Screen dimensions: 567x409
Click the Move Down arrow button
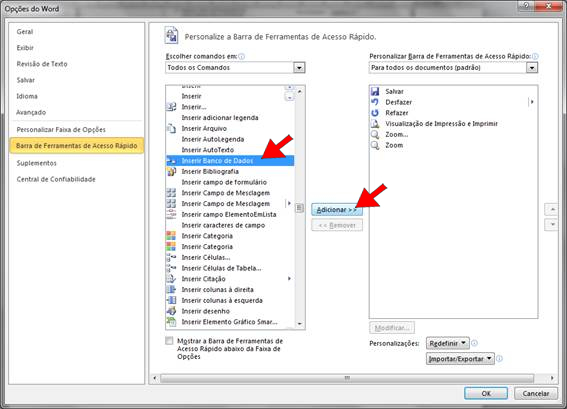552,225
